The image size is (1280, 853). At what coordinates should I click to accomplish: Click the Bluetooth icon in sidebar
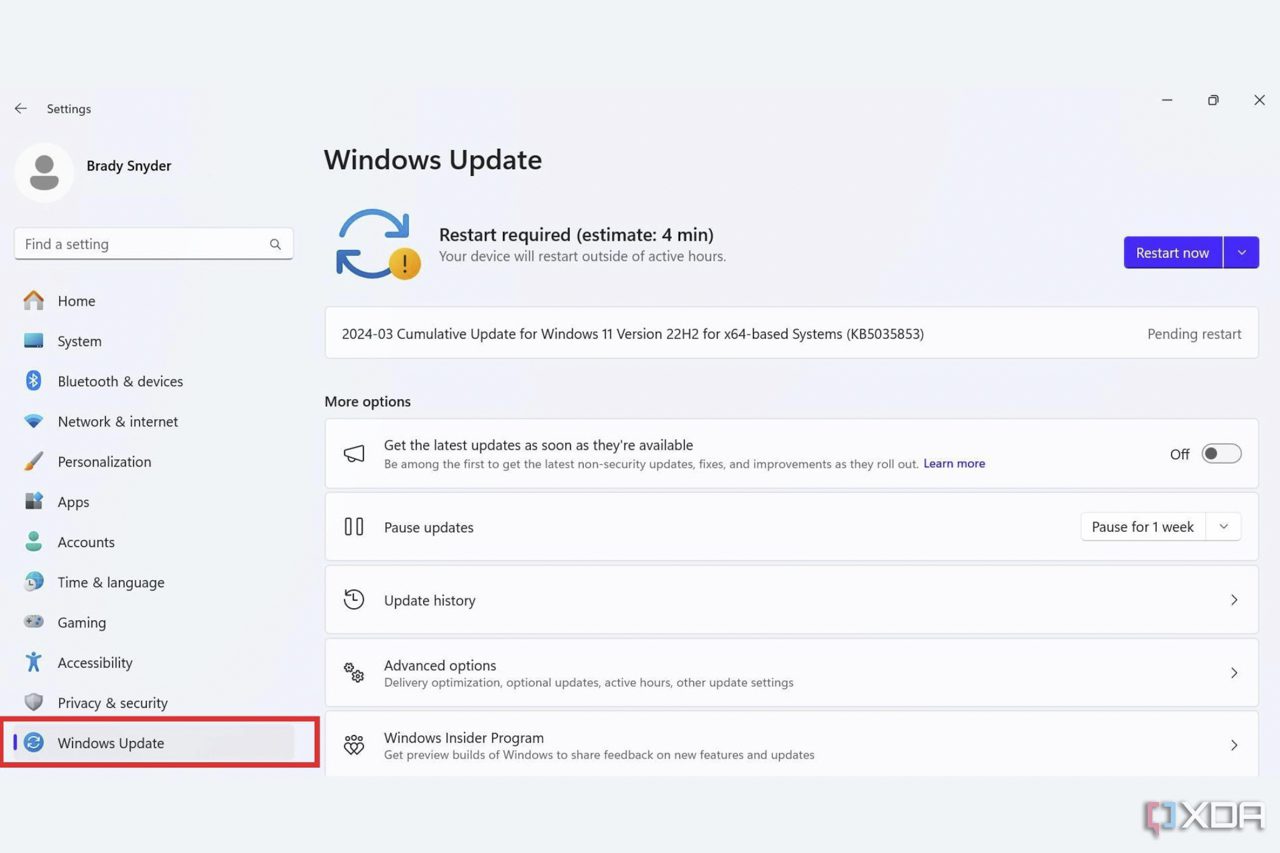pos(34,381)
